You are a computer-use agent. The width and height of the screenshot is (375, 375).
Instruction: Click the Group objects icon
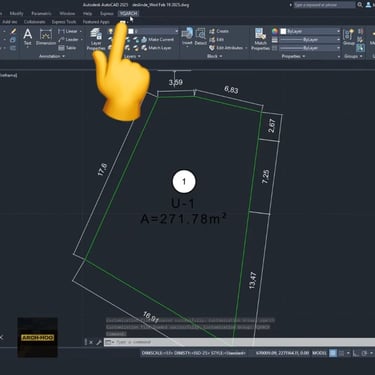coord(349,37)
